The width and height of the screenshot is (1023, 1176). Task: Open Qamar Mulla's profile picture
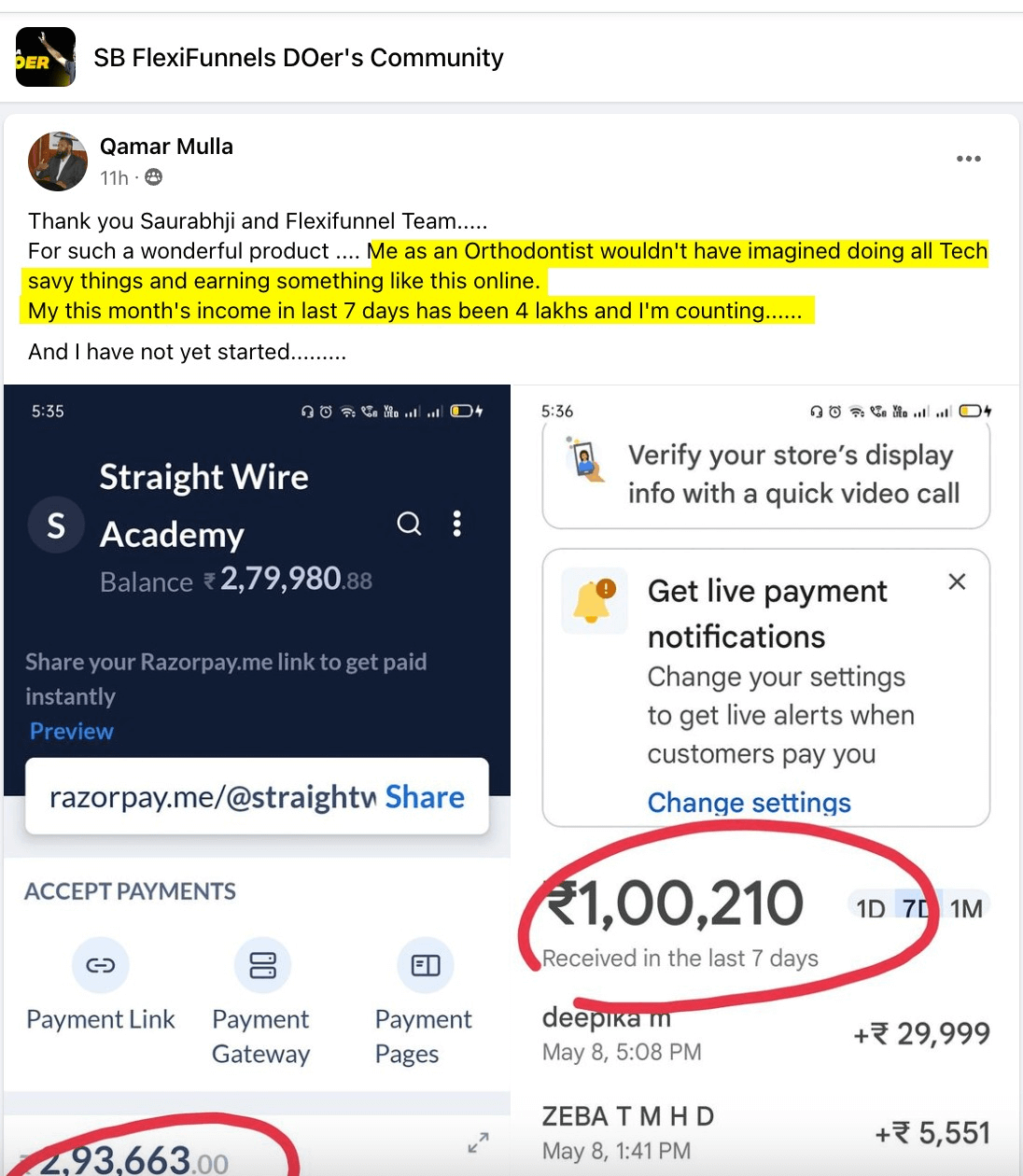pos(58,161)
